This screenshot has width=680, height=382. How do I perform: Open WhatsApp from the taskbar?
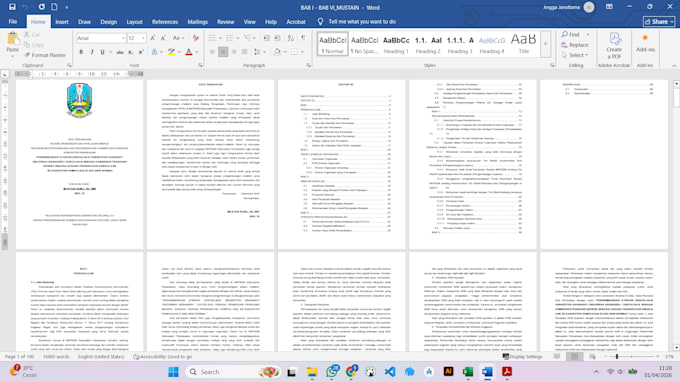[x=332, y=372]
